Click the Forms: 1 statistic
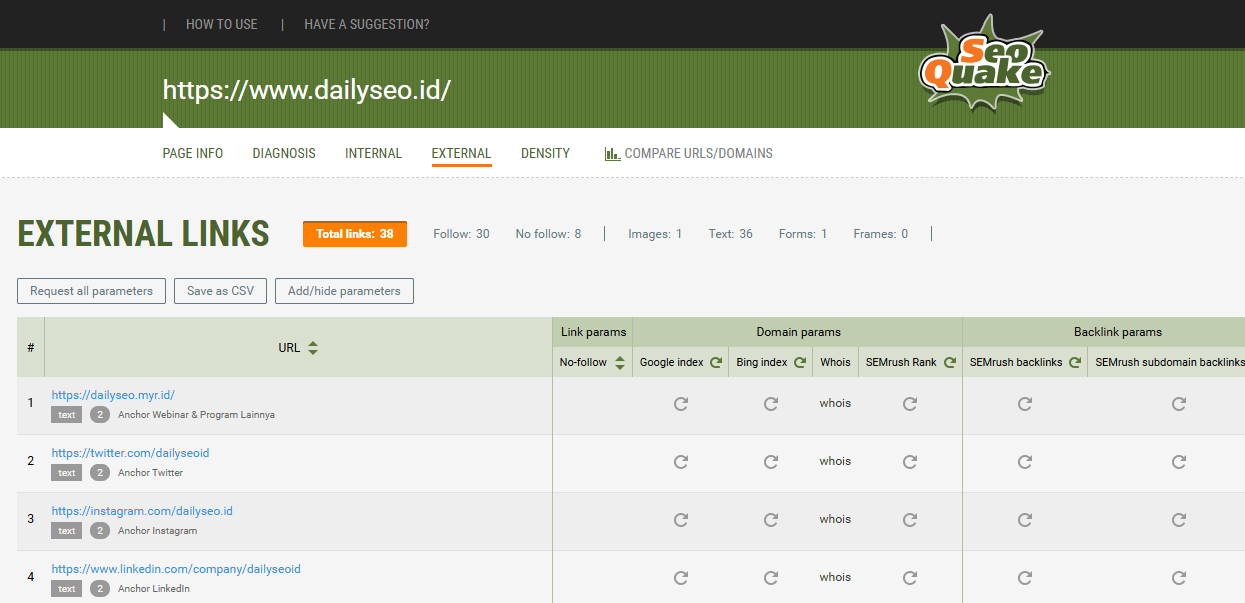 coord(803,234)
